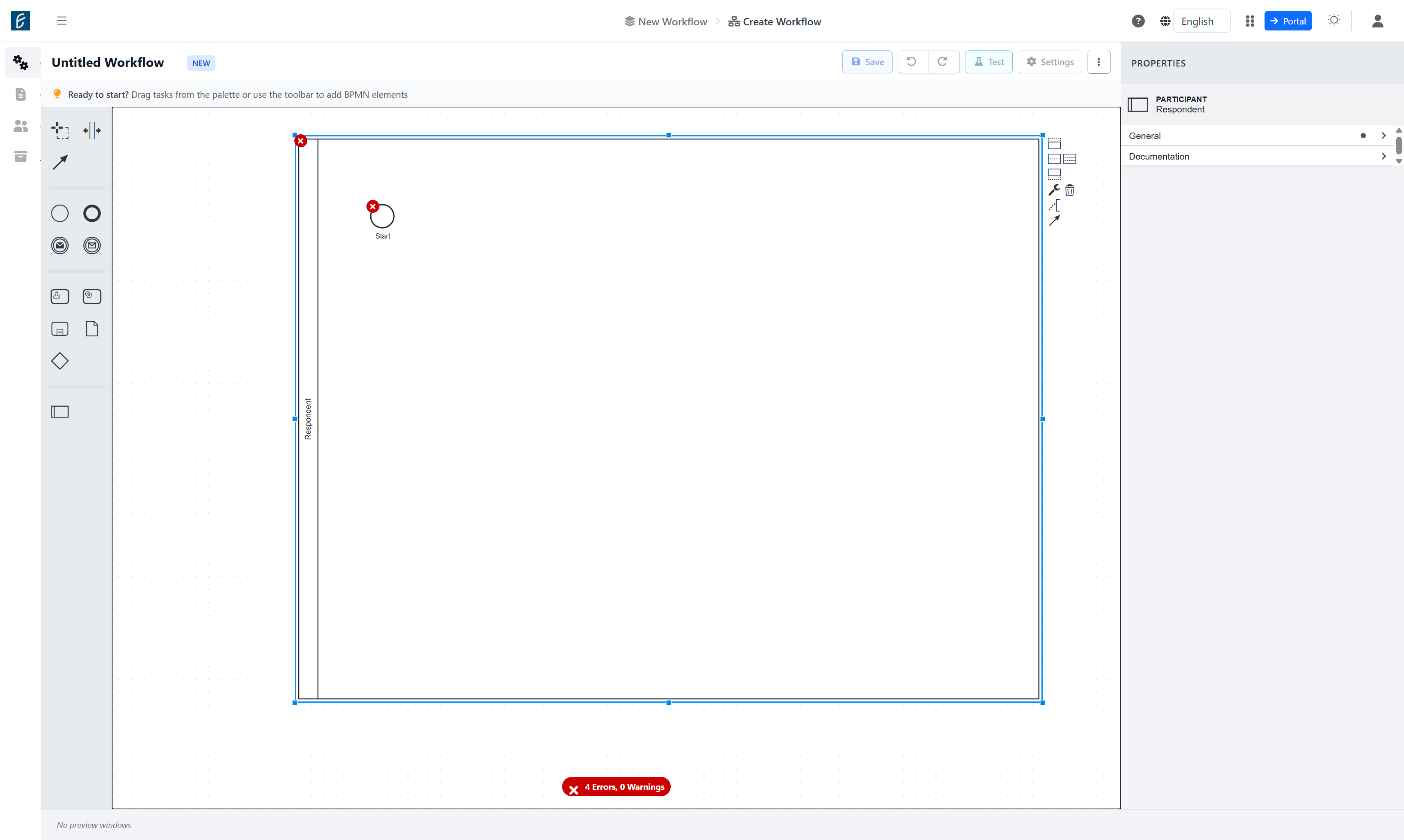Open the workflows gears sidebar item
The height and width of the screenshot is (840, 1404).
21,62
